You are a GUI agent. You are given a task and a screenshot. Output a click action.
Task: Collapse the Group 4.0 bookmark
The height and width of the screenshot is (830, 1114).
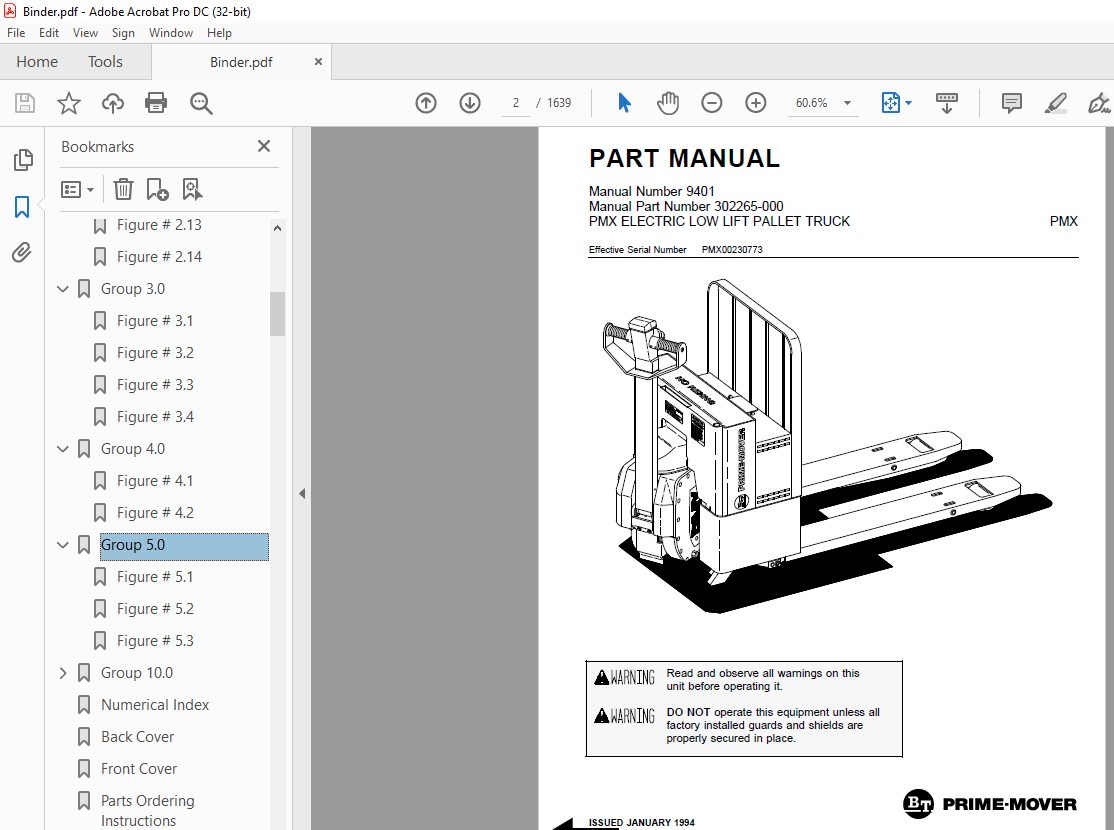point(63,448)
